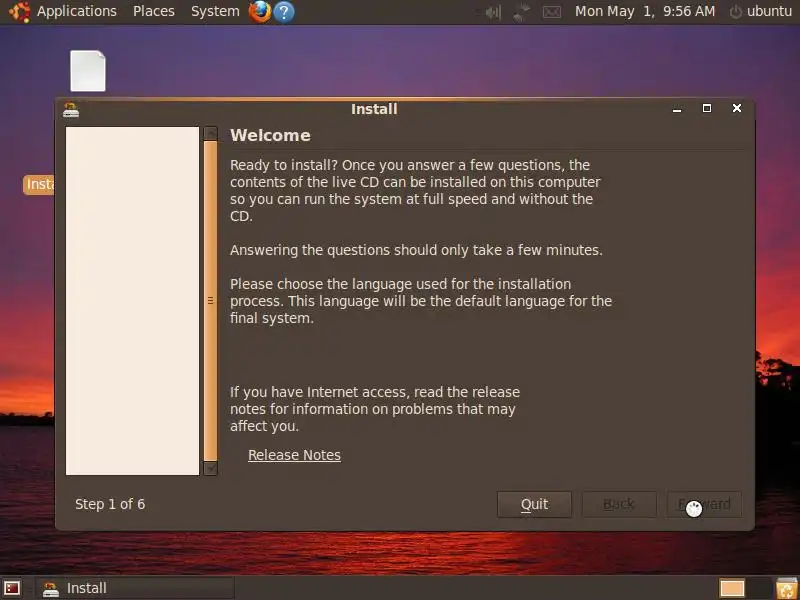This screenshot has height=600, width=800.
Task: Click the mail envelope indicator icon
Action: tap(552, 12)
